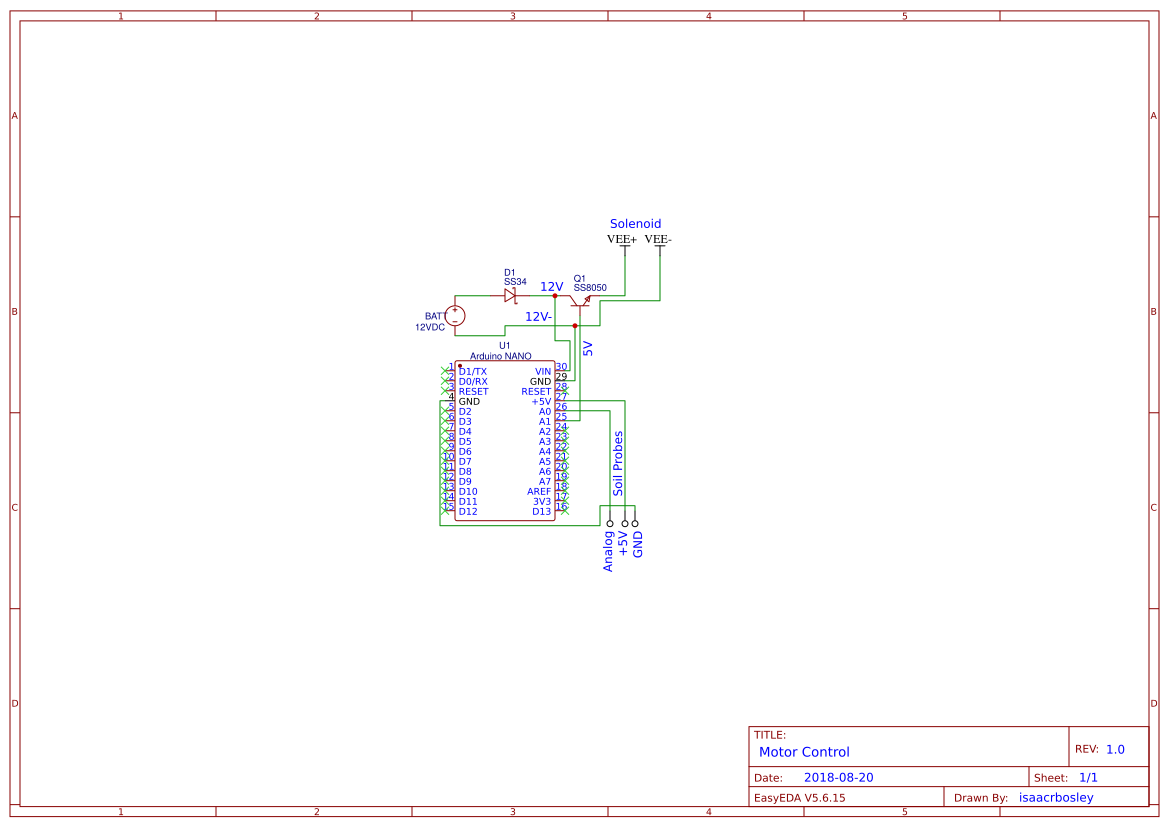This screenshot has height=827, width=1169.
Task: Select the AREF pin on the Arduino
Action: [x=538, y=490]
